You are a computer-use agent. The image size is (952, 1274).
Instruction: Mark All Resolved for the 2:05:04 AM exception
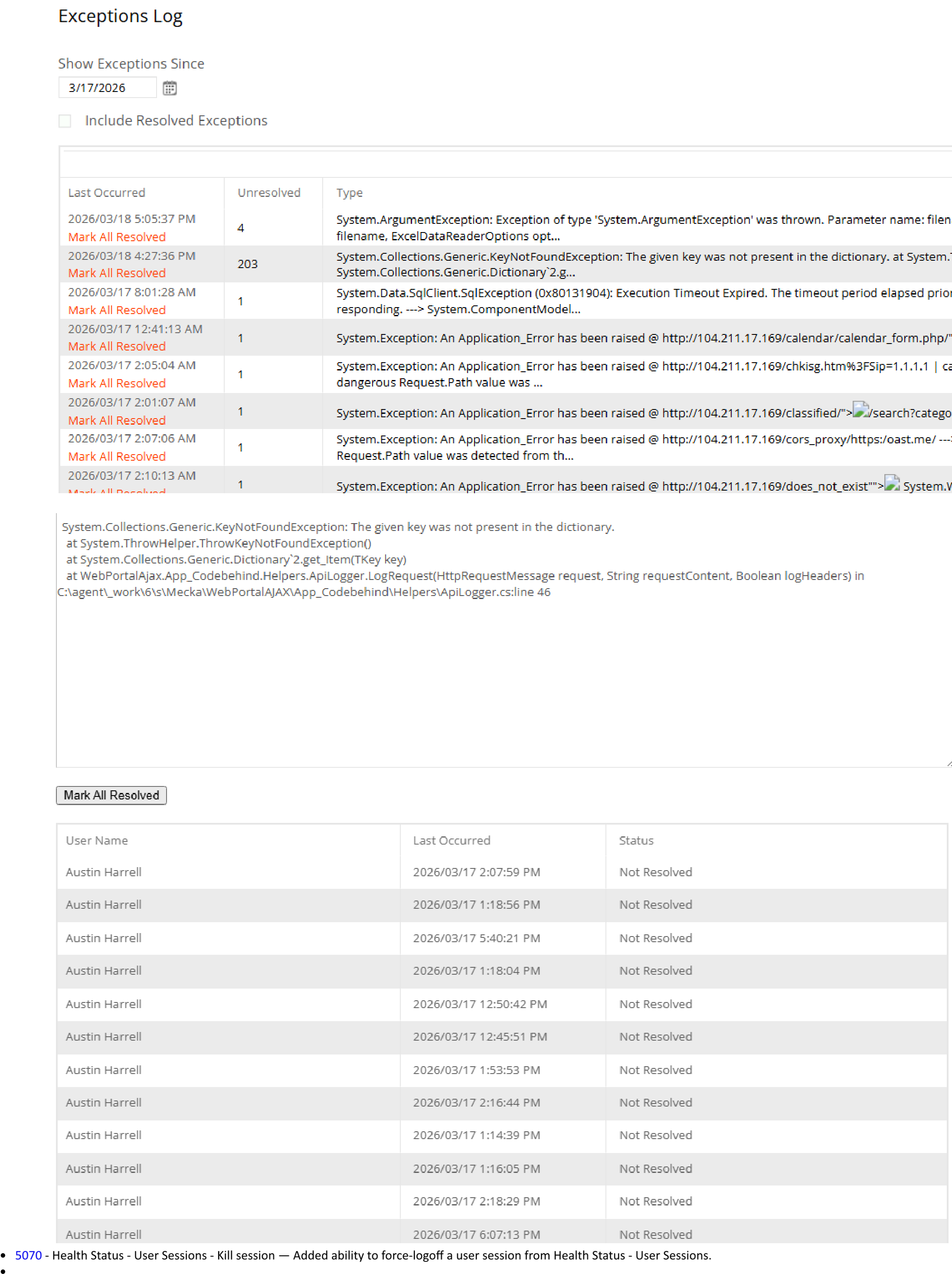point(117,383)
